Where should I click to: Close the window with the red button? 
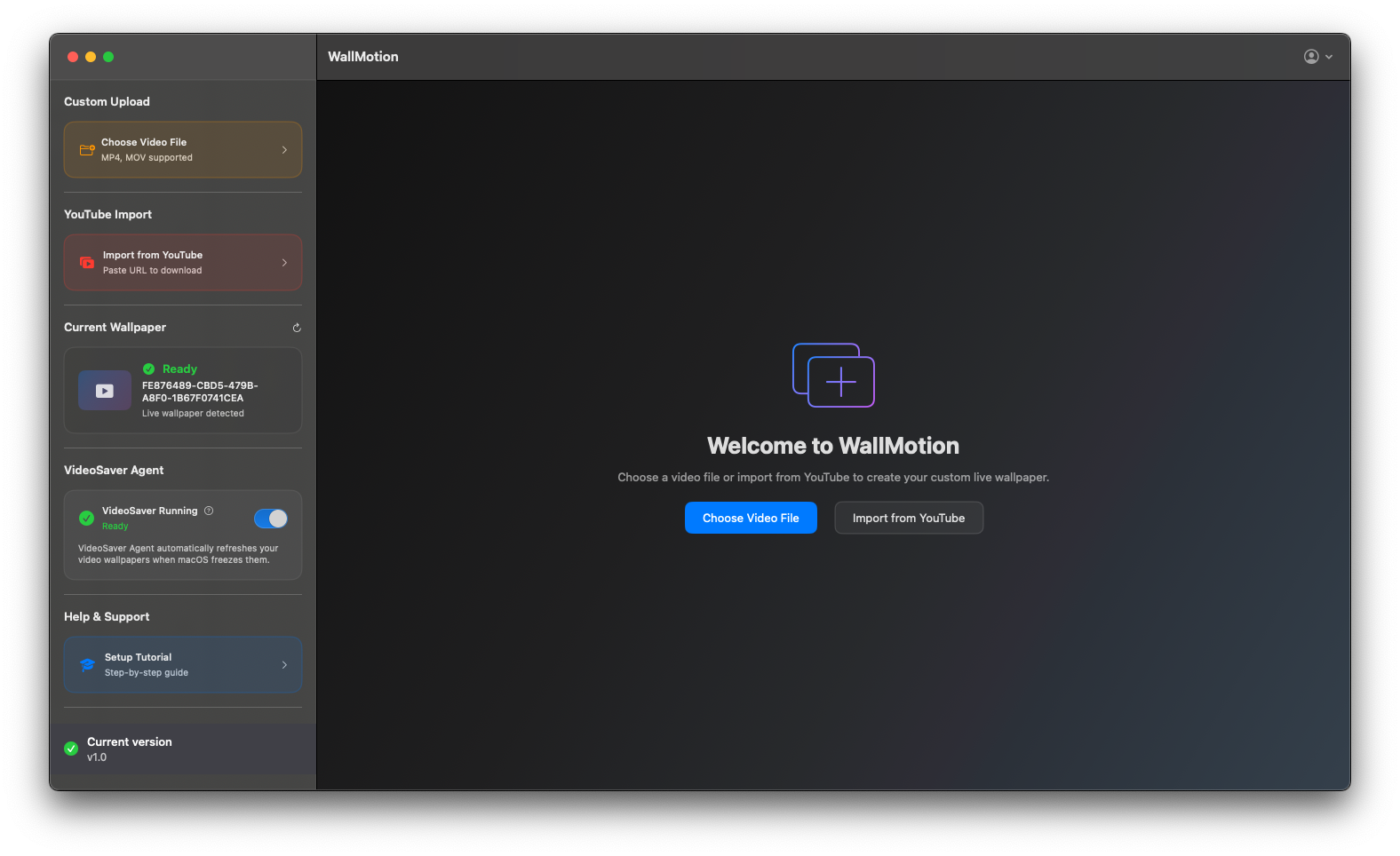73,57
